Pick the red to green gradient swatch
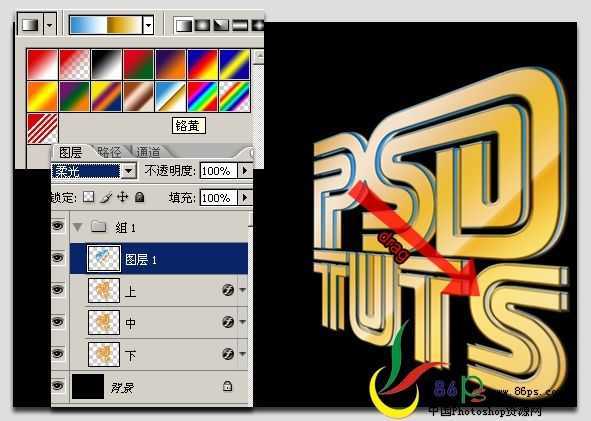The width and height of the screenshot is (591, 421). (138, 64)
